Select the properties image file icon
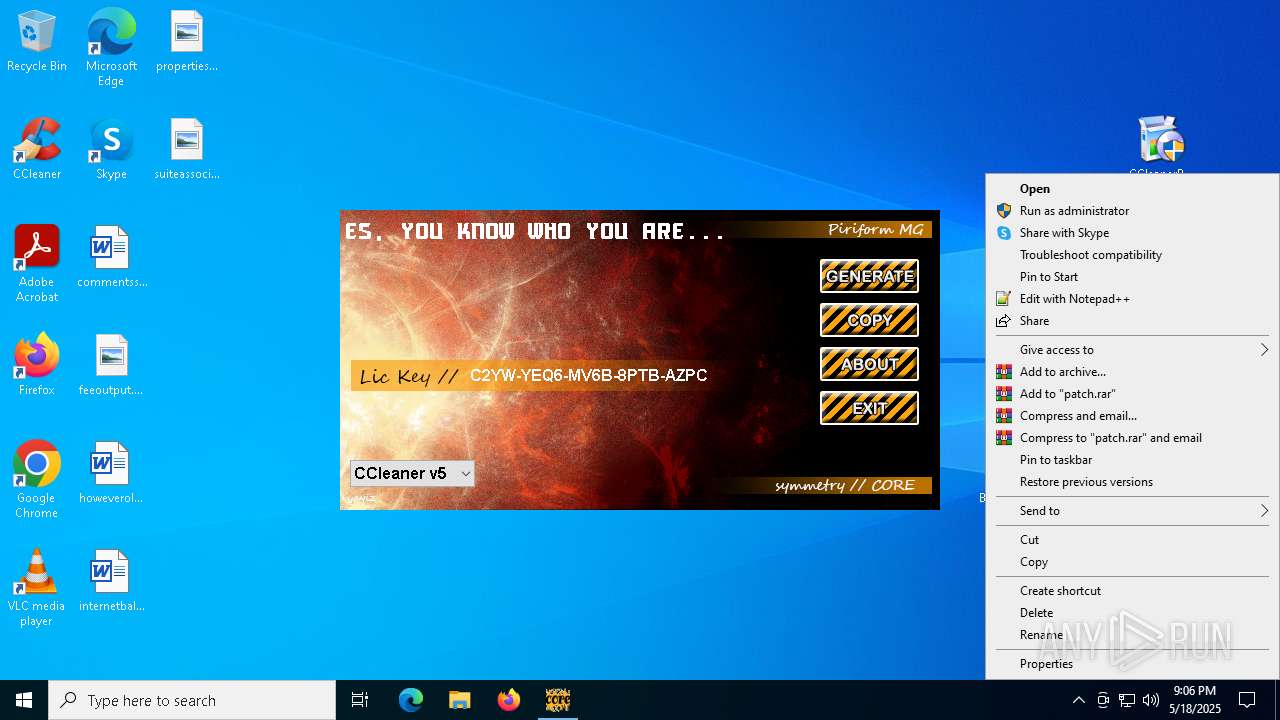 click(x=187, y=42)
